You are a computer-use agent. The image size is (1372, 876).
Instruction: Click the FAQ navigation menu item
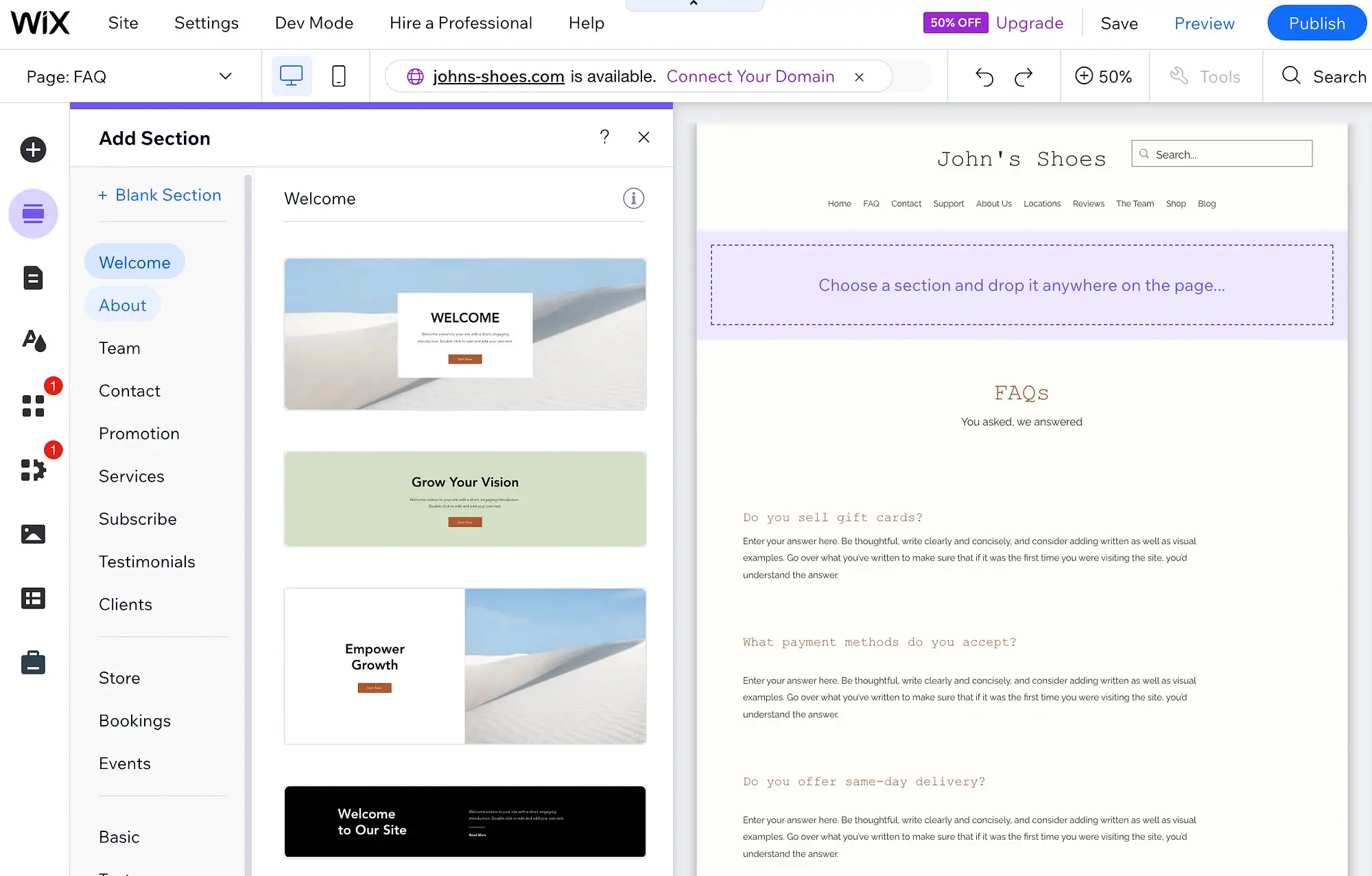tap(870, 203)
